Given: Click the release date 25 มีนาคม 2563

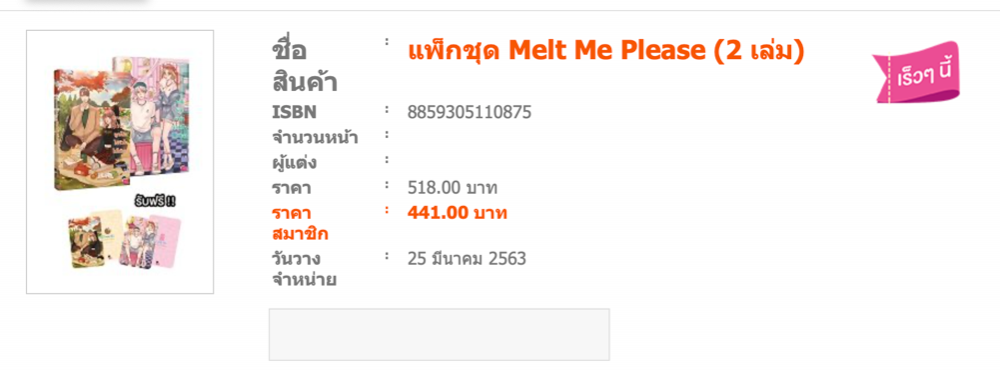Looking at the screenshot, I should [466, 259].
